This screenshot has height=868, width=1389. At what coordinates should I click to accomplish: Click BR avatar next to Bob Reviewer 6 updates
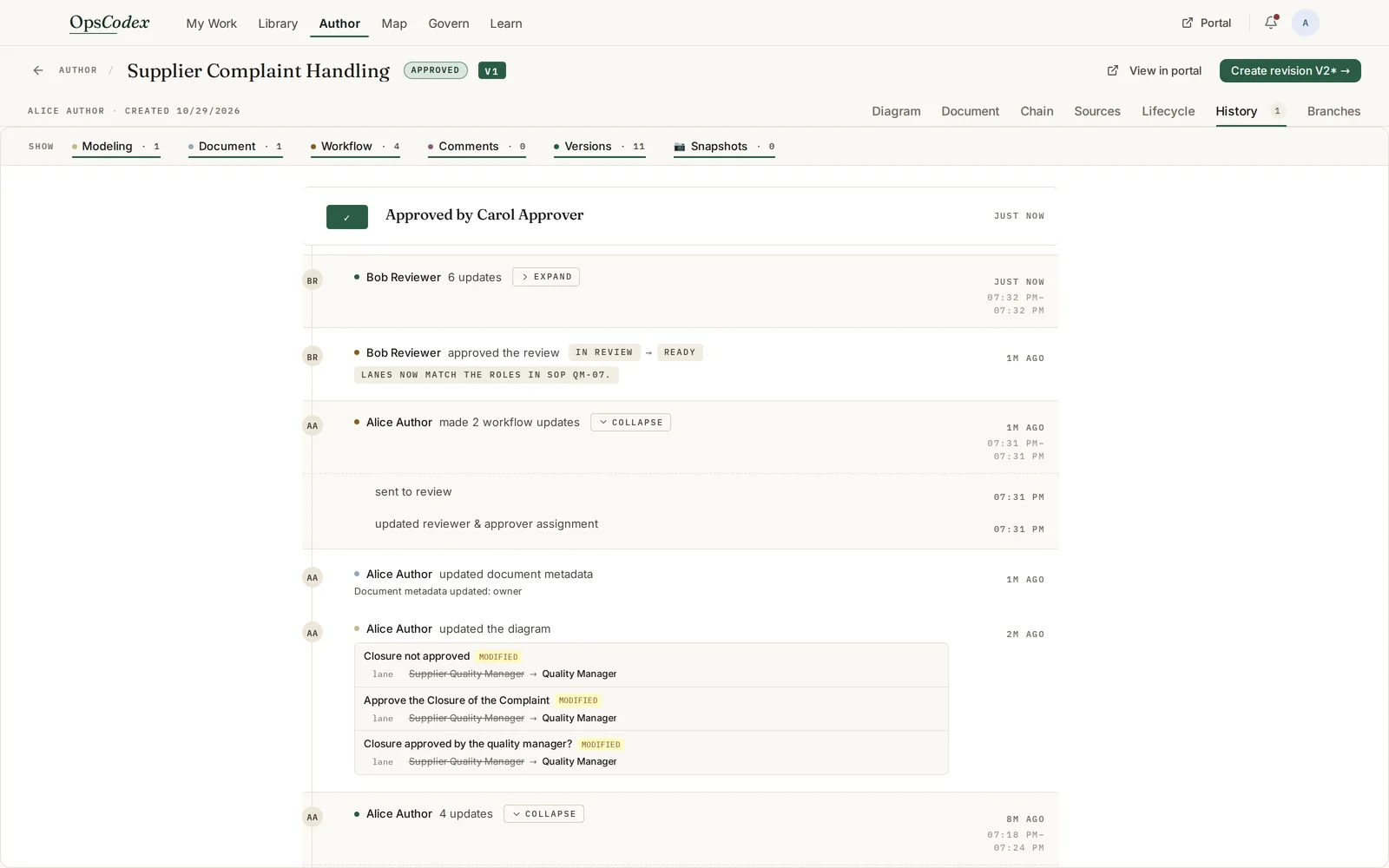313,280
